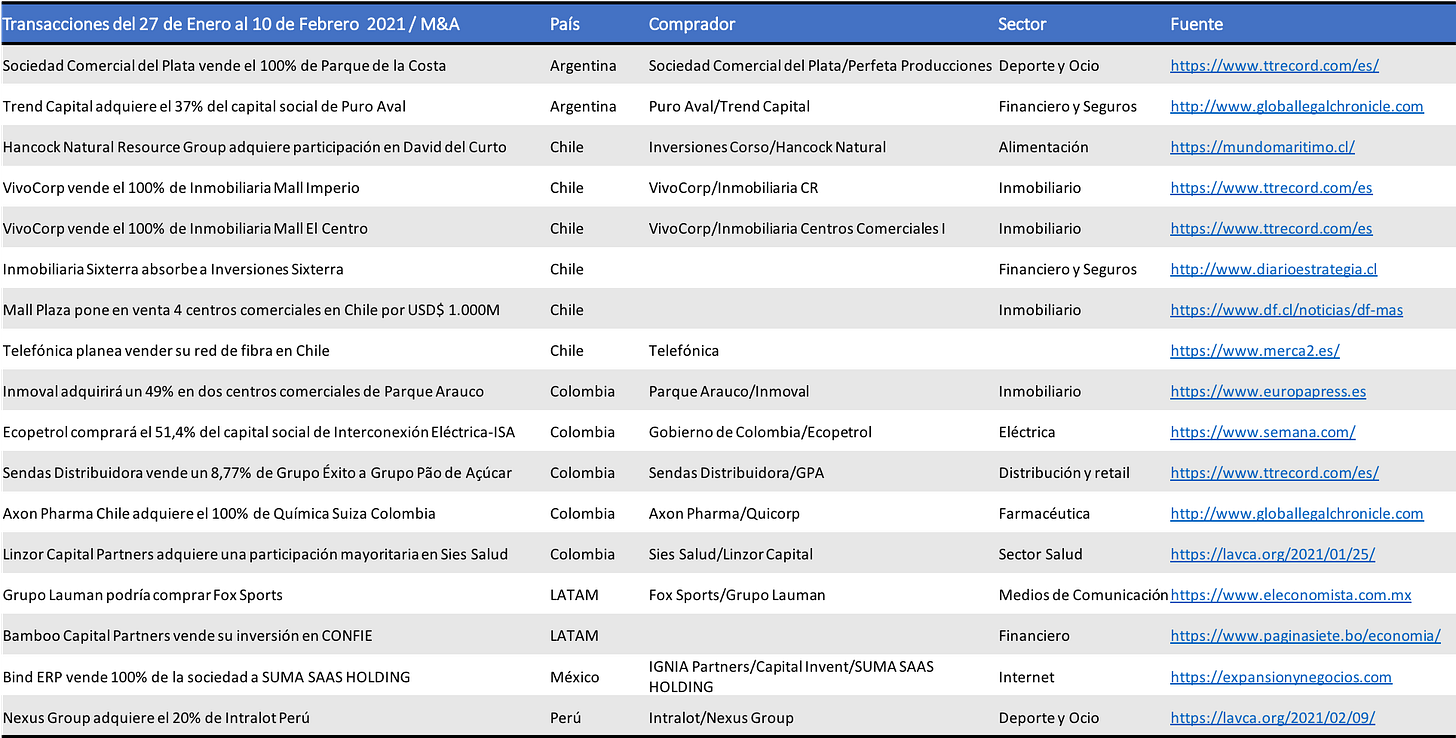This screenshot has height=738, width=1456.
Task: Open the expansionynegocios.com link
Action: [x=1281, y=677]
